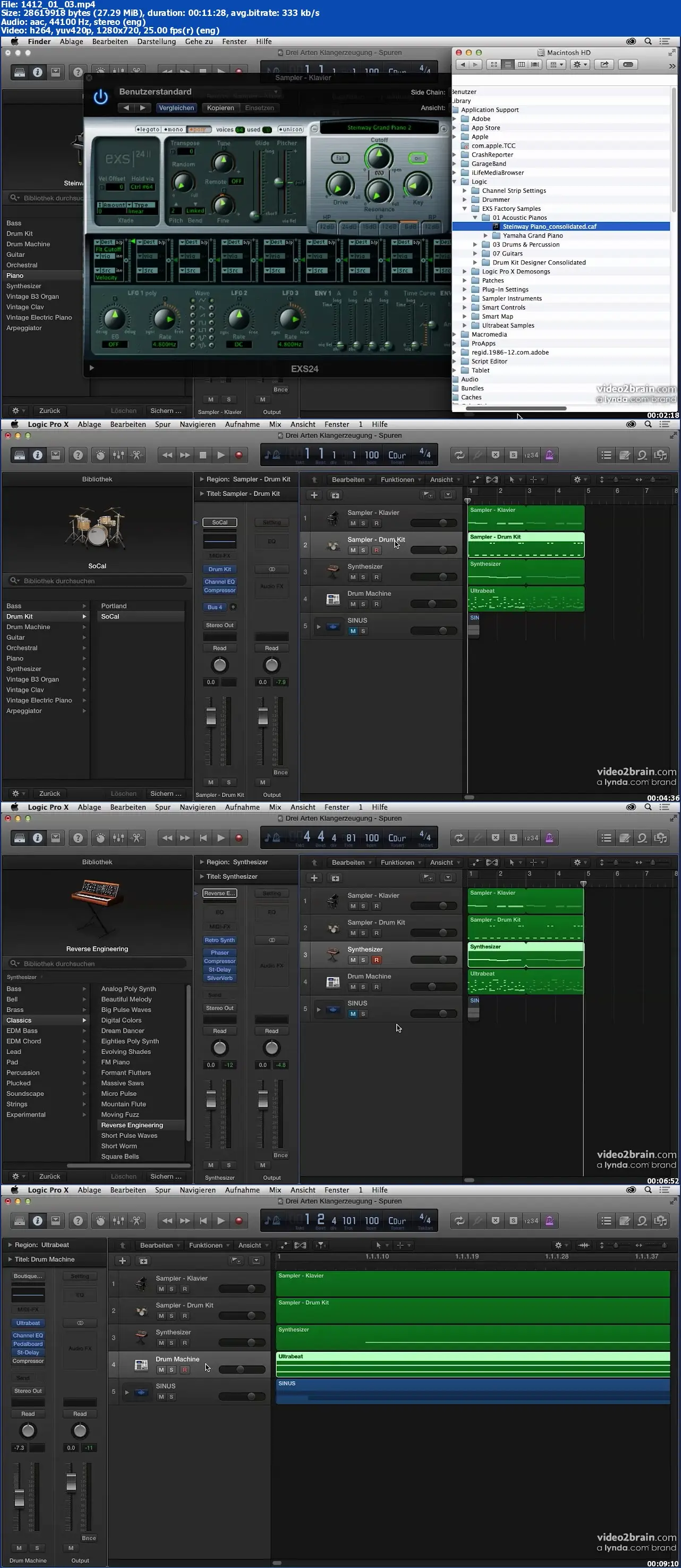Open the Aufnahme menu in the 00:09:10 frame

[242, 1190]
